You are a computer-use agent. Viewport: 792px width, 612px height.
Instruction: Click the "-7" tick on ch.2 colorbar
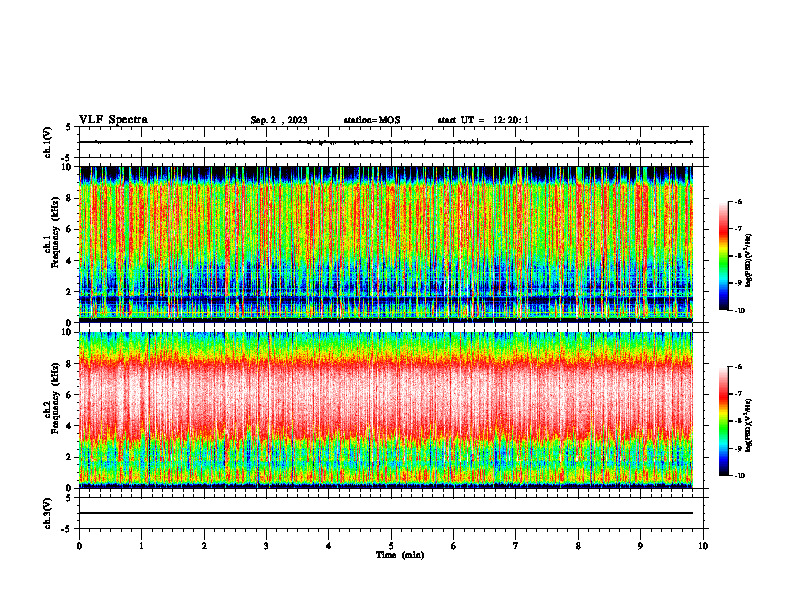pyautogui.click(x=738, y=394)
